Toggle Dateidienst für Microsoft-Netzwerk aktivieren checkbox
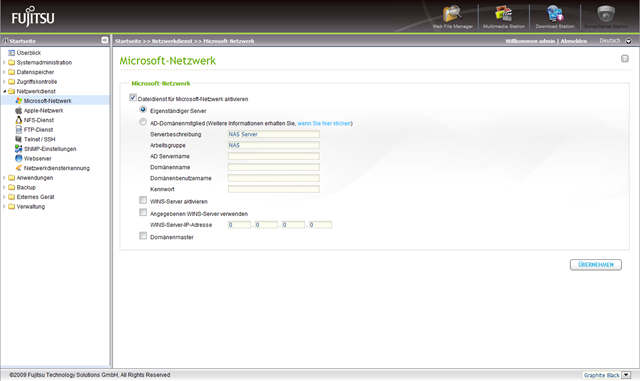 click(x=133, y=98)
